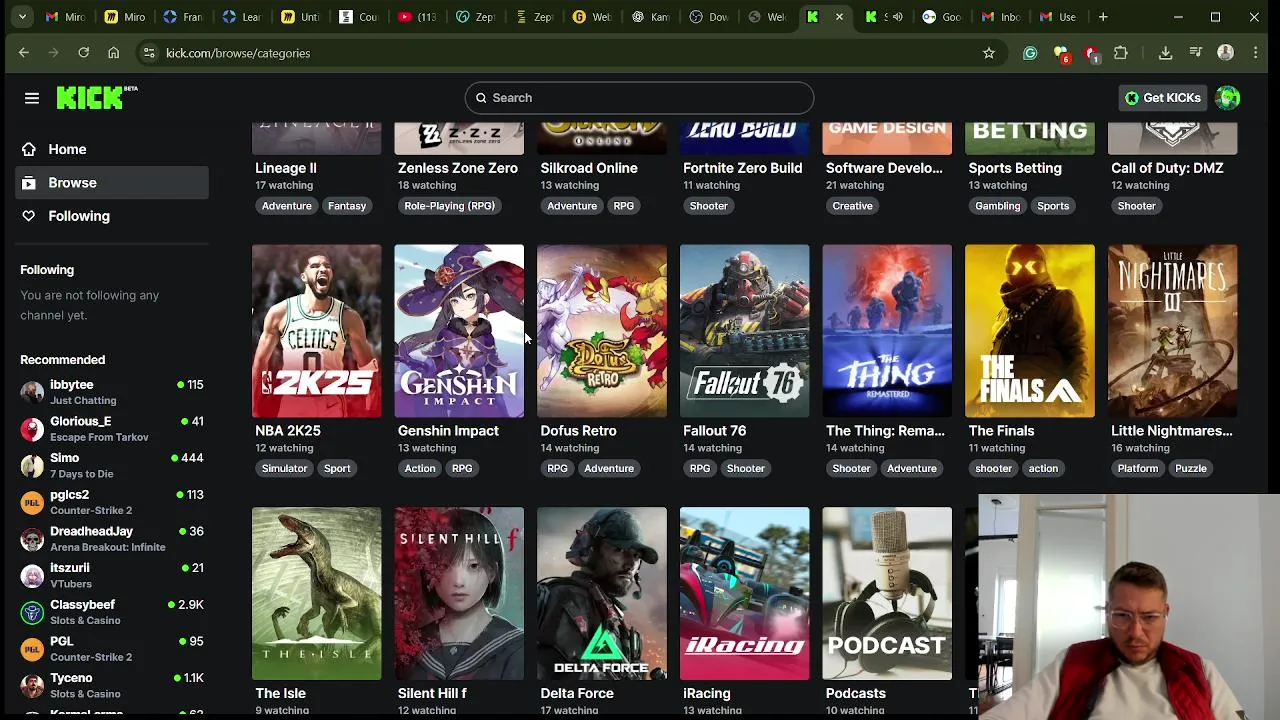Click the Genshin Impact category thumbnail

click(x=459, y=331)
